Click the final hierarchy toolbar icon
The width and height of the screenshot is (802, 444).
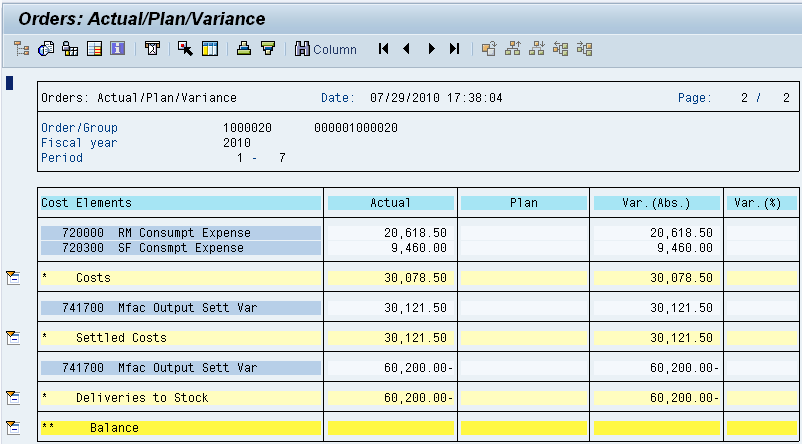tap(584, 49)
